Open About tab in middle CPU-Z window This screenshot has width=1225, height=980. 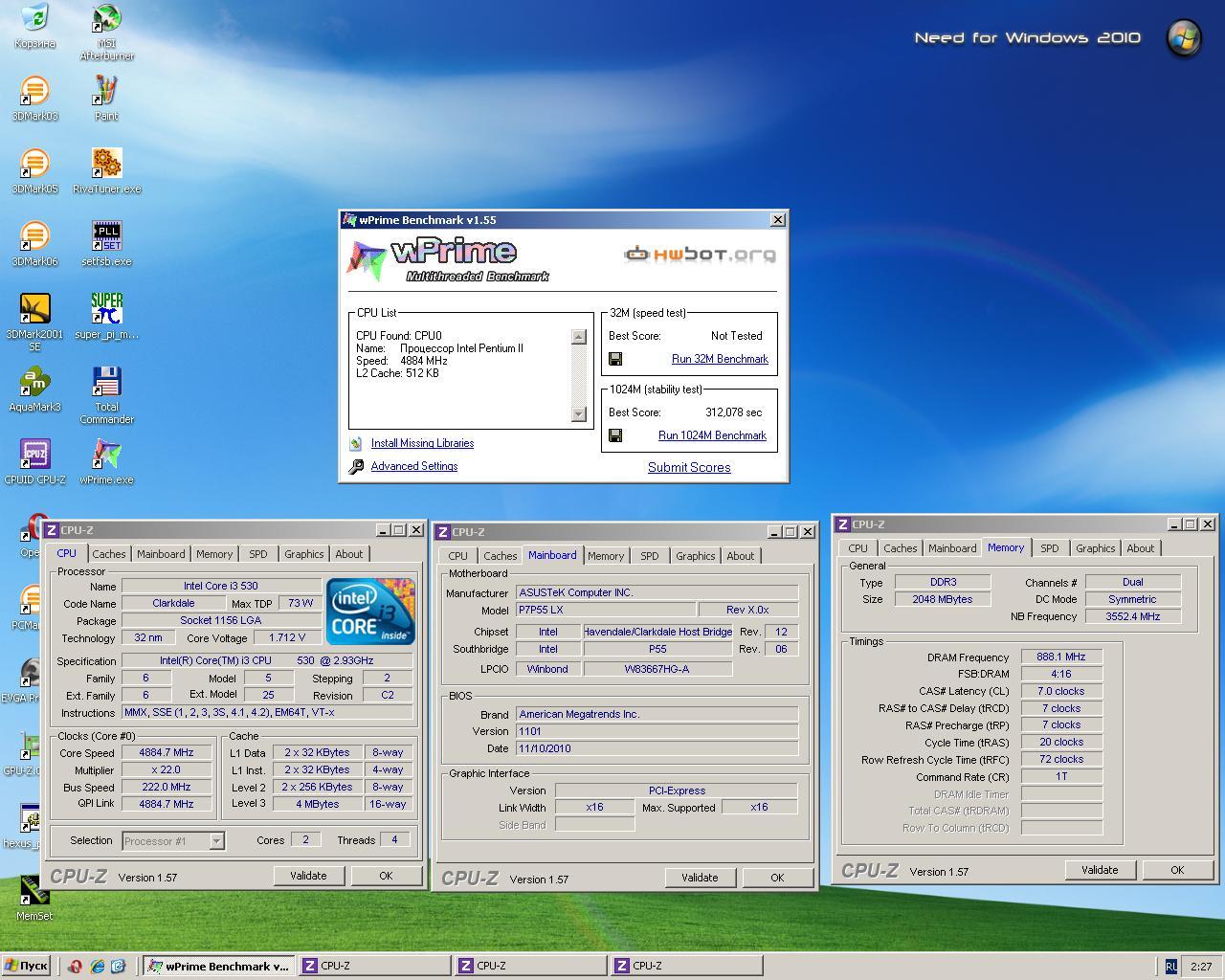coord(741,556)
